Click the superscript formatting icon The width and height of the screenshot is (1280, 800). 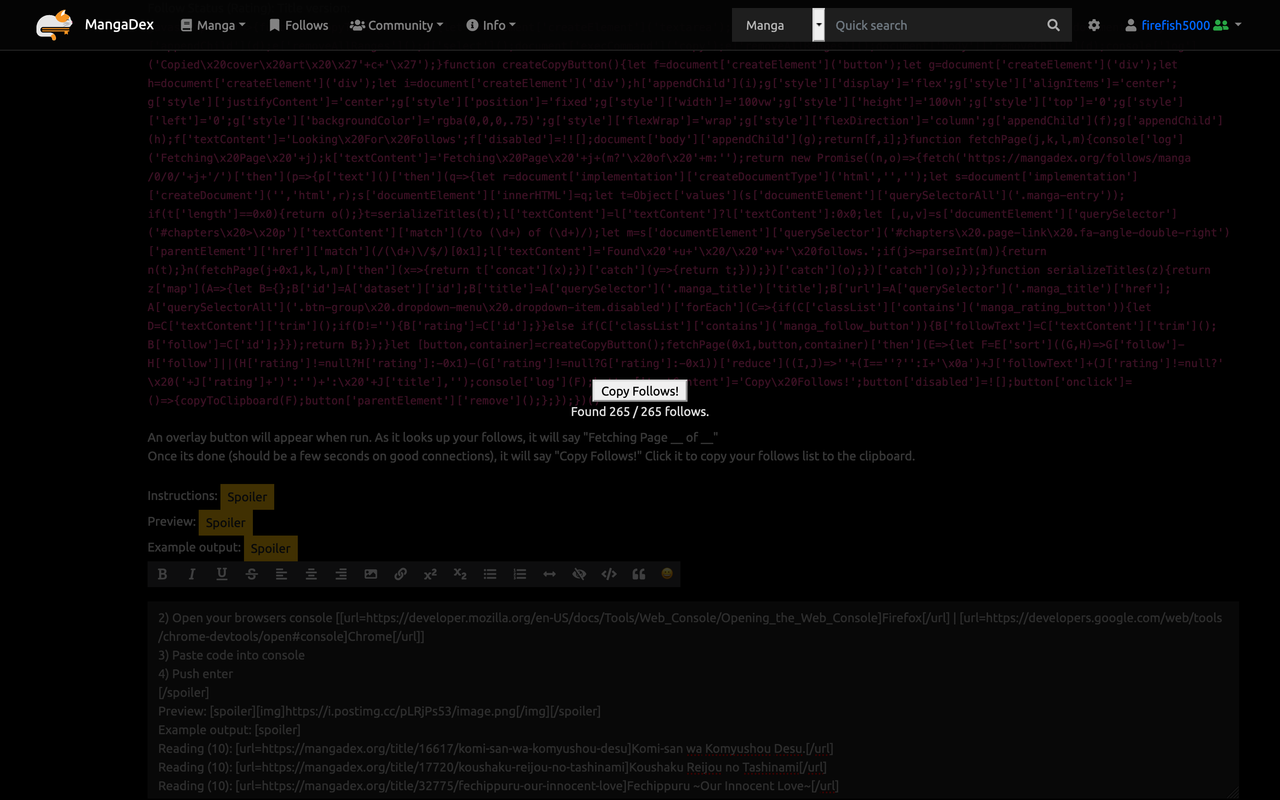tap(430, 574)
